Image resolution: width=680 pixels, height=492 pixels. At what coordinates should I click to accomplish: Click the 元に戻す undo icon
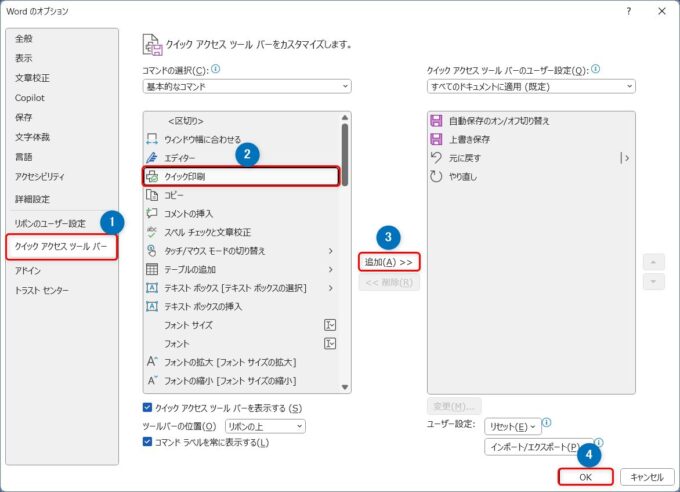[x=436, y=158]
